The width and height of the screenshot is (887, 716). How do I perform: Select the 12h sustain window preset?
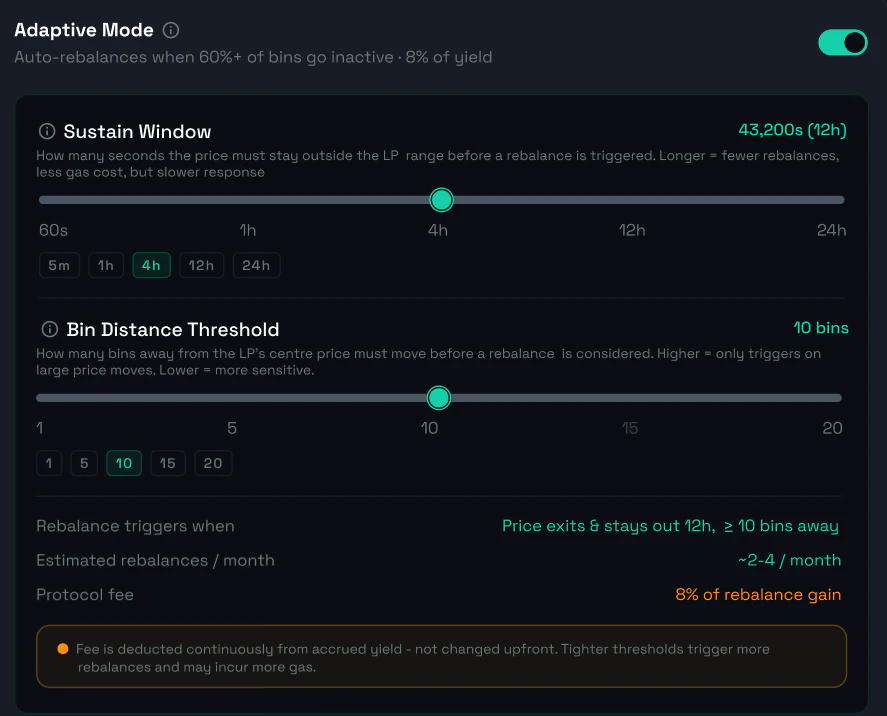tap(201, 265)
